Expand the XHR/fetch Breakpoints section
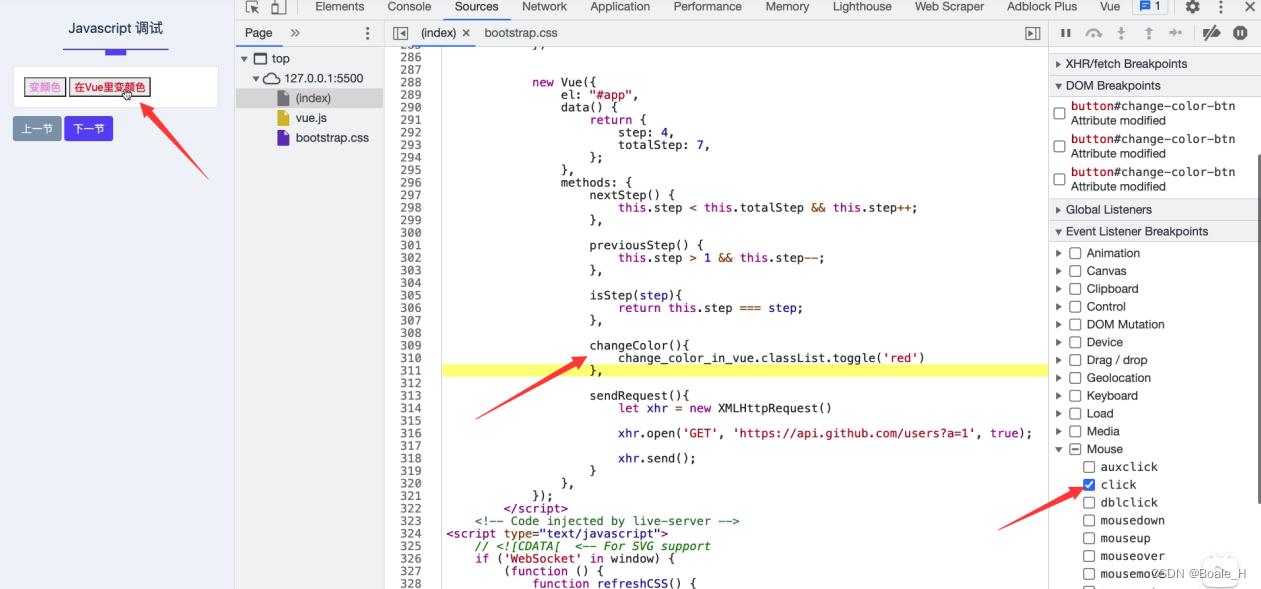Viewport: 1261px width, 589px height. point(1059,63)
